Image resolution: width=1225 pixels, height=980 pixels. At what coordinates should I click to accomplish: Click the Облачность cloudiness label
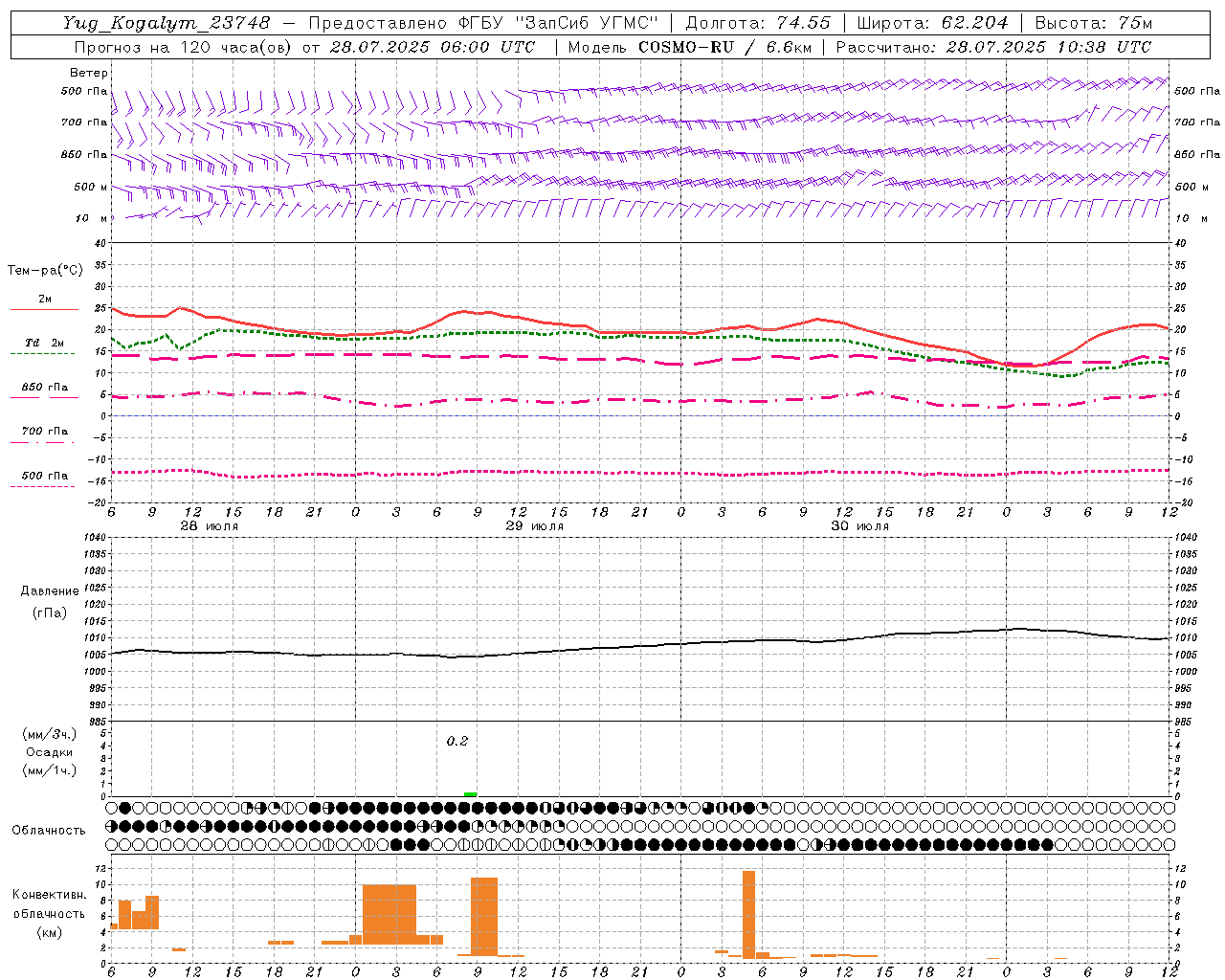[x=49, y=831]
